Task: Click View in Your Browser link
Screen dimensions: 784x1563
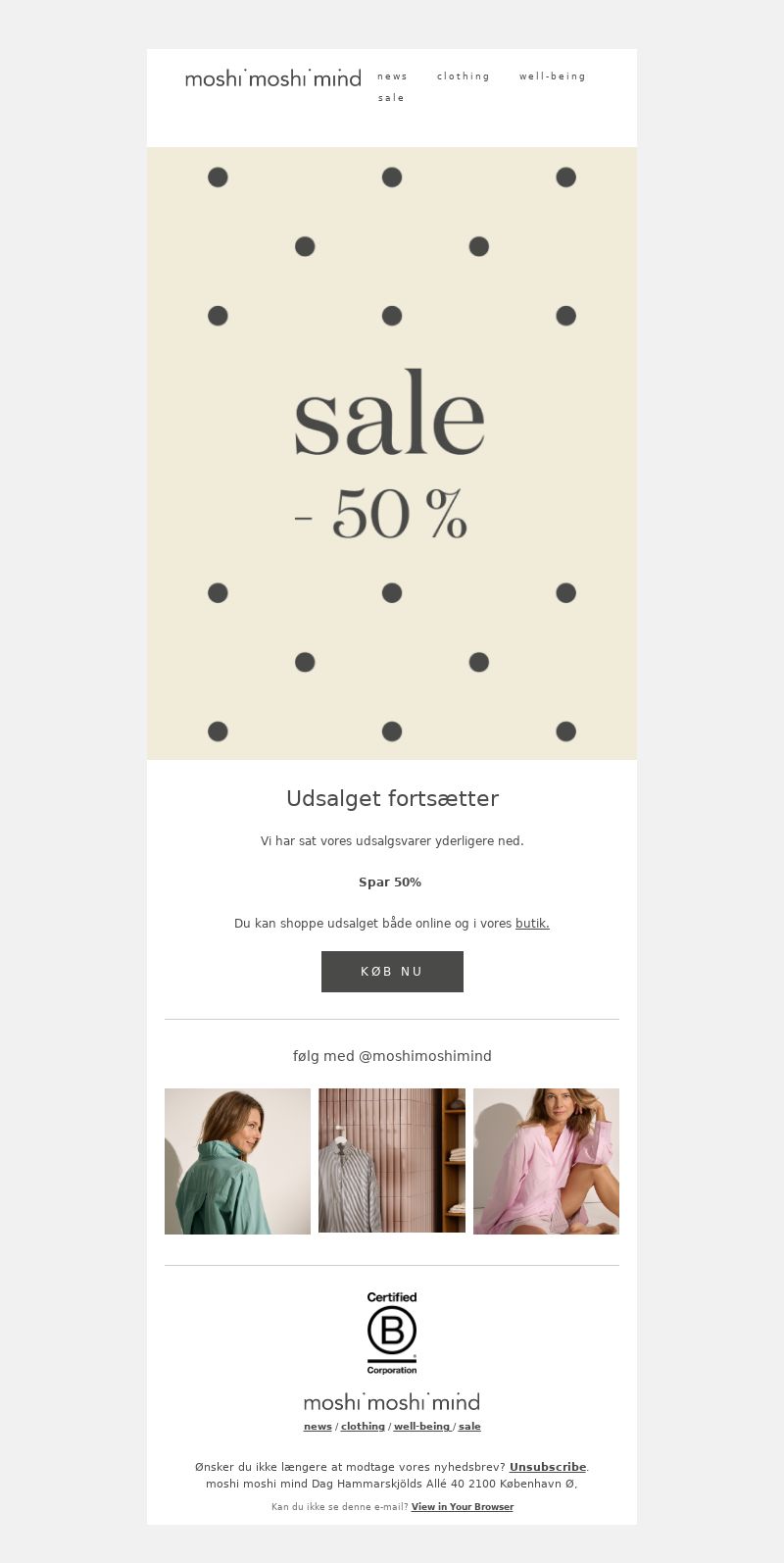Action: click(x=463, y=1507)
